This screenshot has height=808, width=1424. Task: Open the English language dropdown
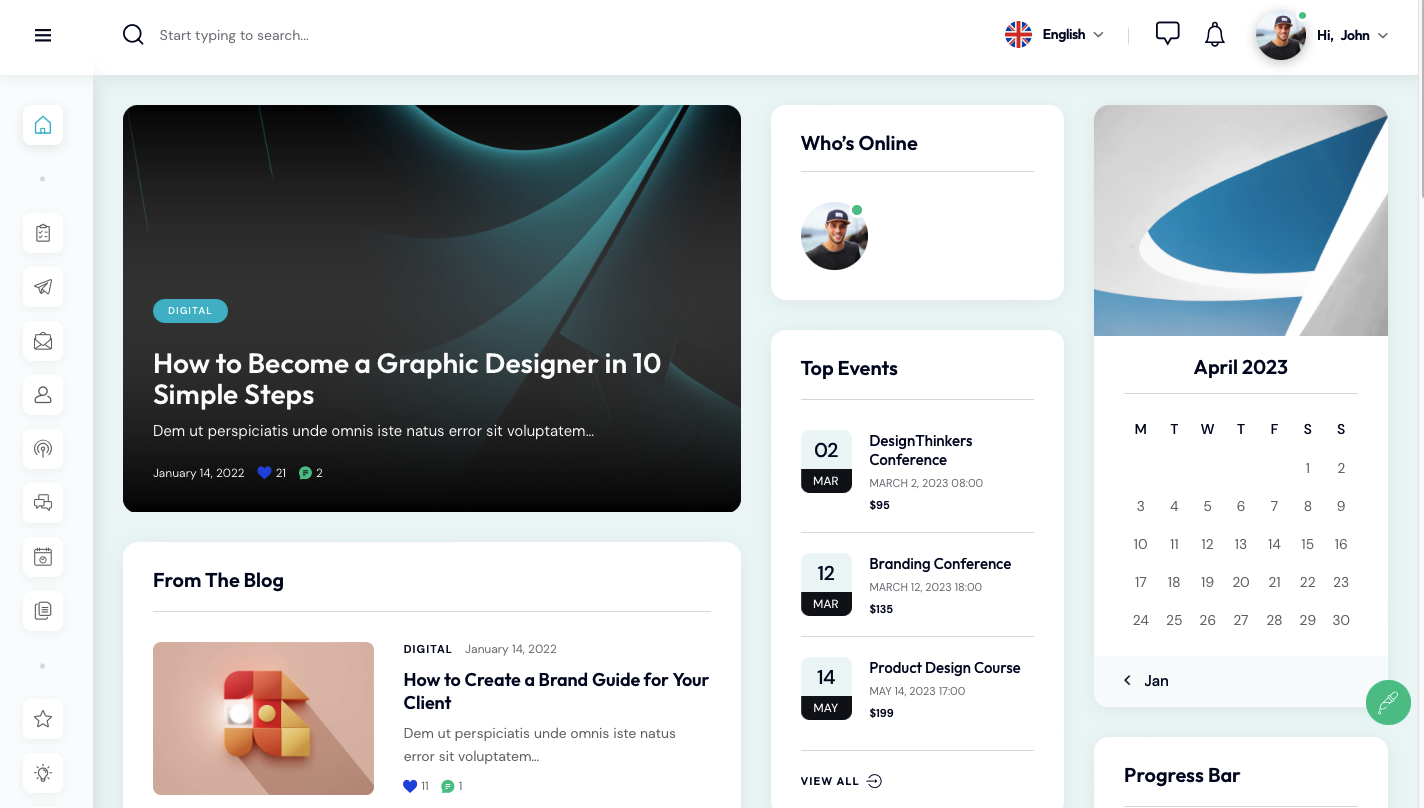[1054, 34]
